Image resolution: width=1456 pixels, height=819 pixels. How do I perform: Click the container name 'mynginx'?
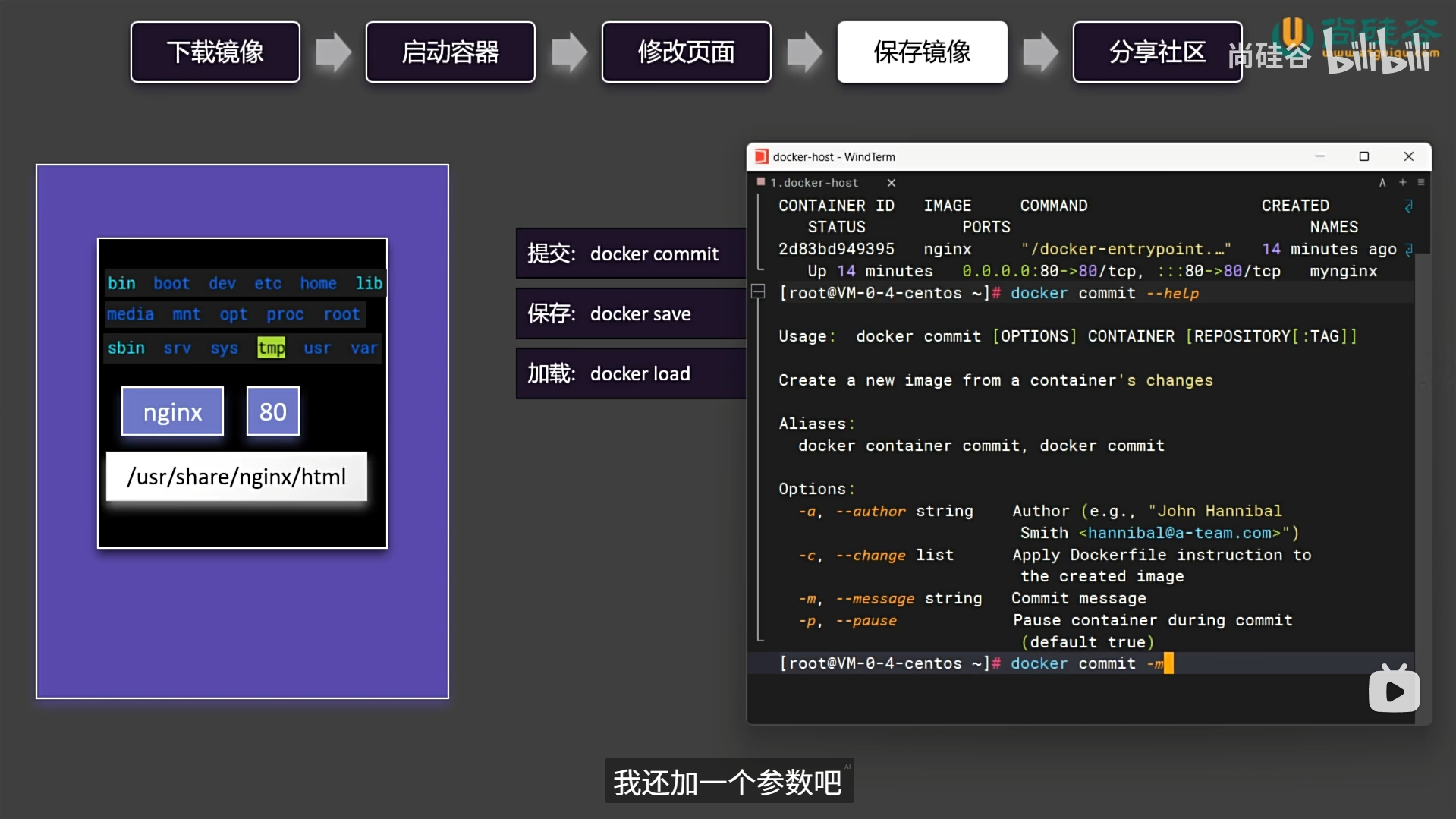[1343, 271]
